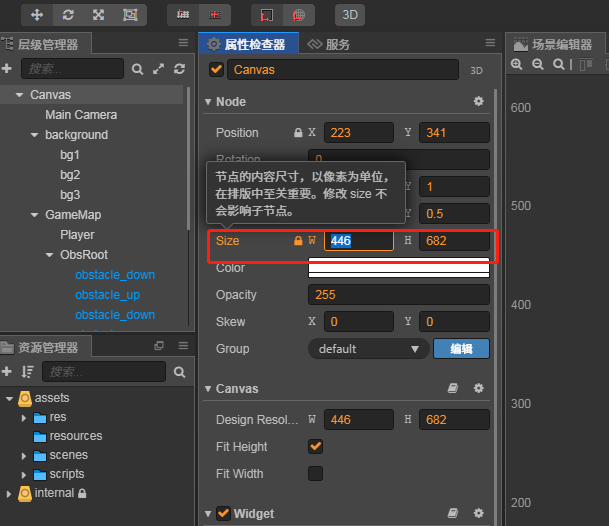Viewport: 609px width, 526px height.
Task: Switch to local coordinate gizmo icon
Action: tap(267, 15)
